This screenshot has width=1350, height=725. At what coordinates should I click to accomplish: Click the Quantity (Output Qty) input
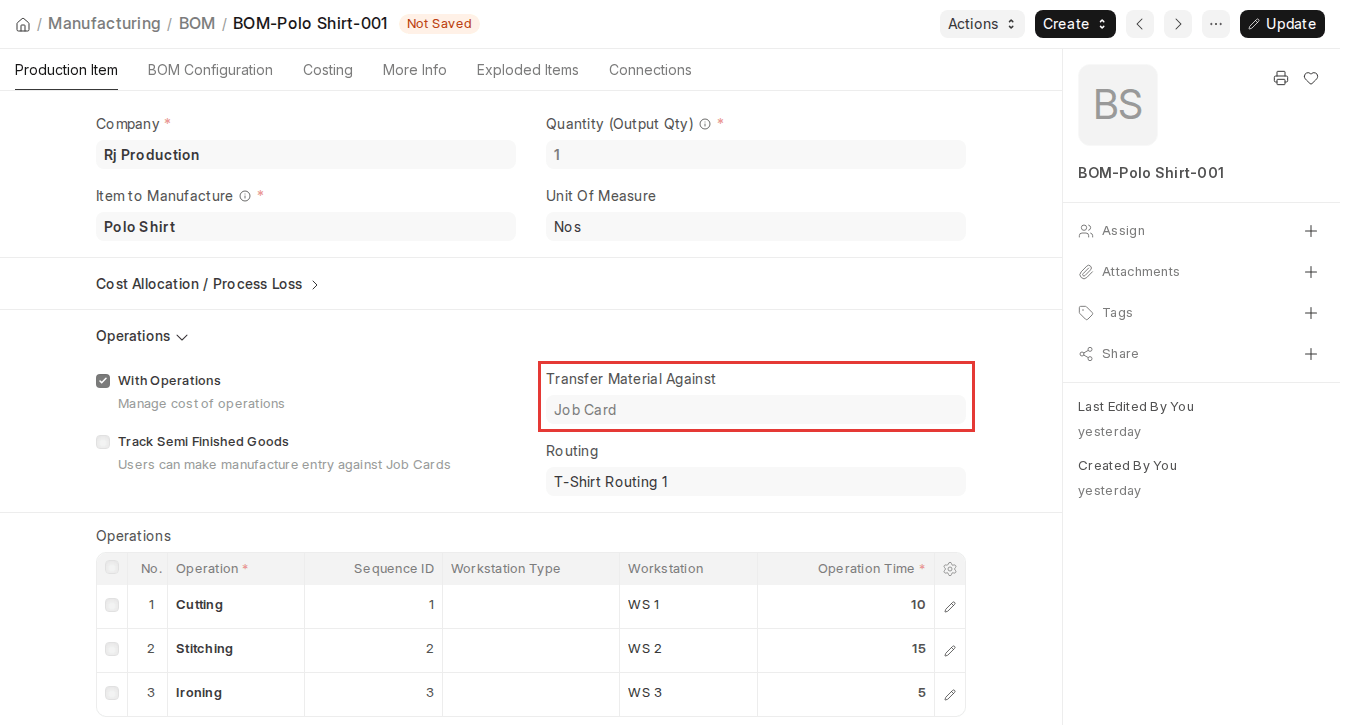[x=756, y=155]
